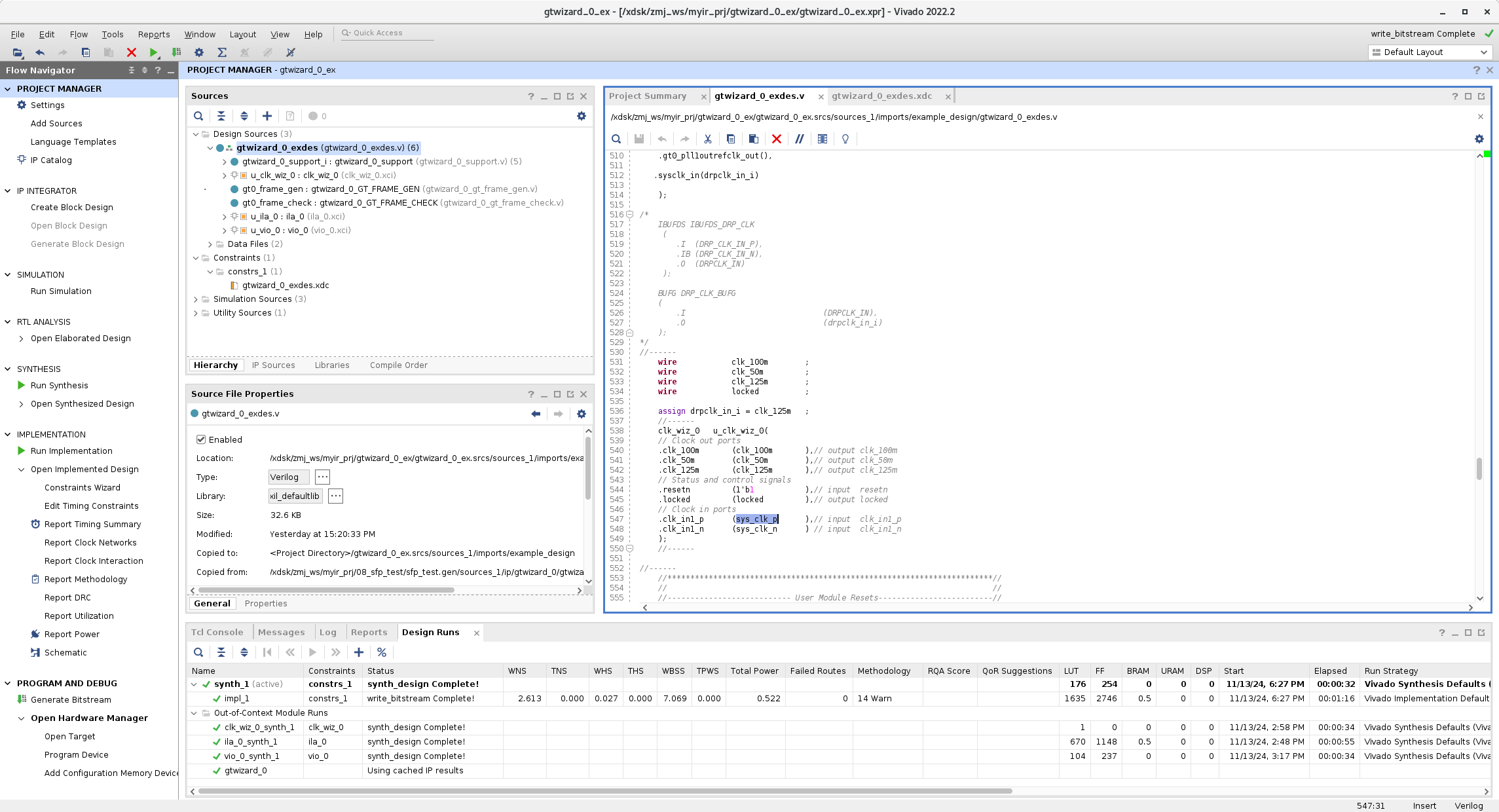Click Toggle Column Selection icon in editor
Image resolution: width=1499 pixels, height=812 pixels.
tap(823, 139)
